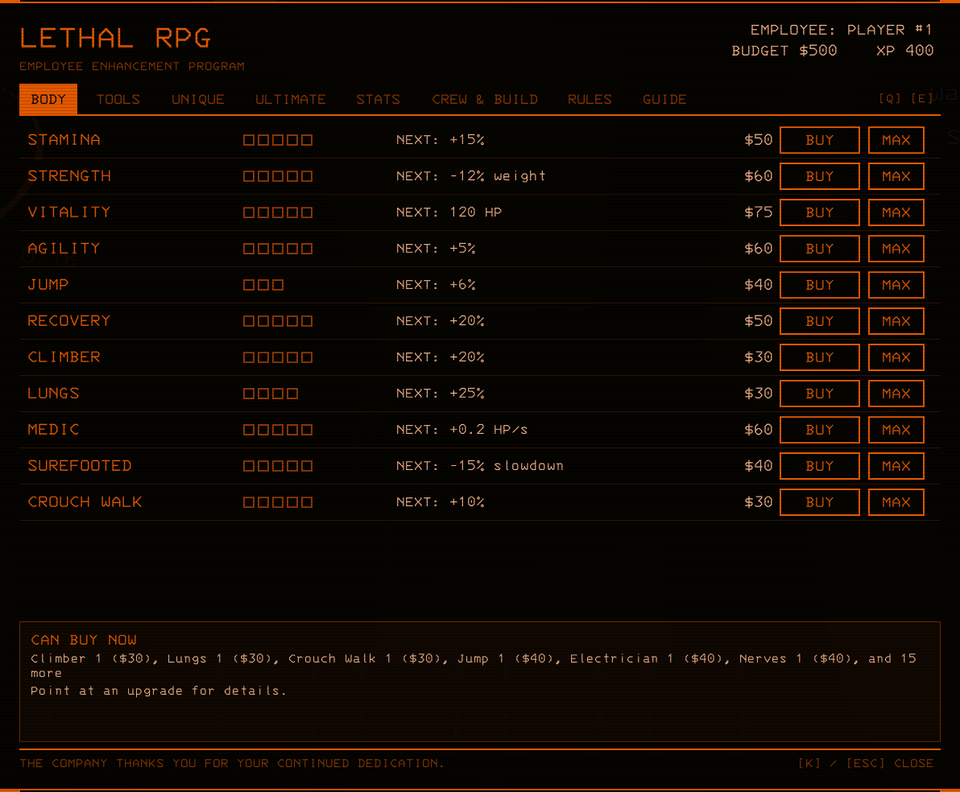
Task: Click the 'XP 400' readout
Action: (905, 51)
